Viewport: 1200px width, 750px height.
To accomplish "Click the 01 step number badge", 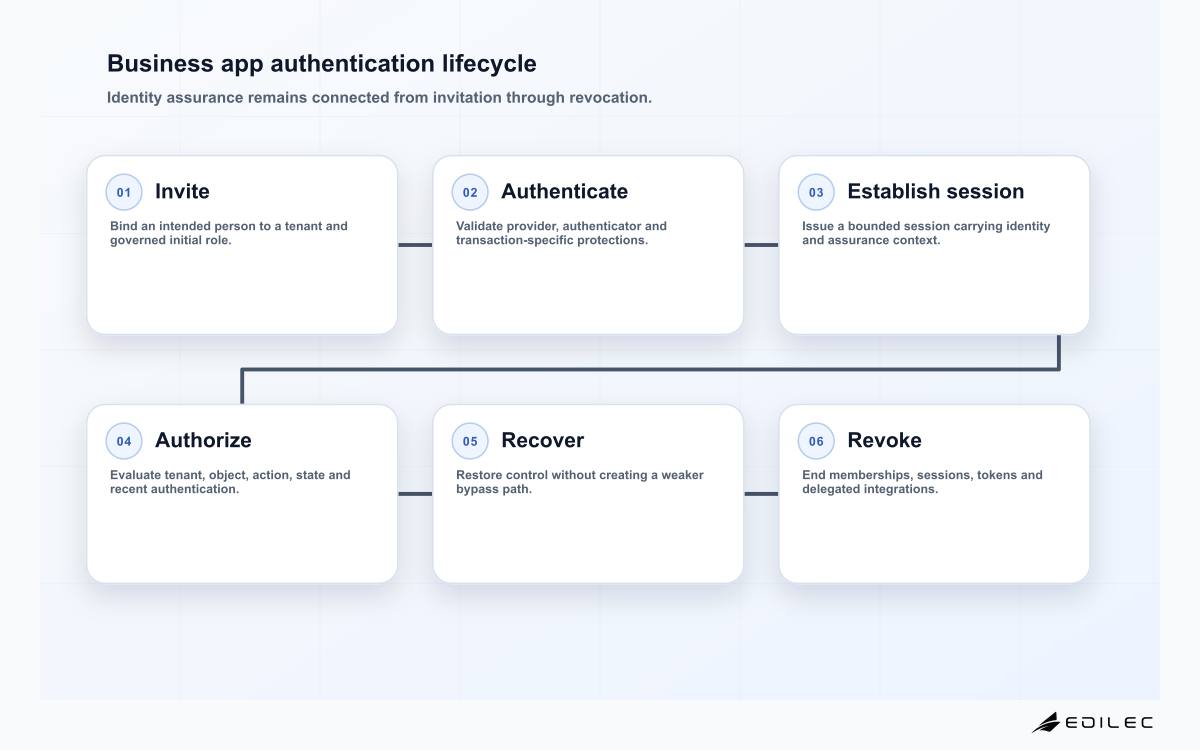I will [x=124, y=192].
